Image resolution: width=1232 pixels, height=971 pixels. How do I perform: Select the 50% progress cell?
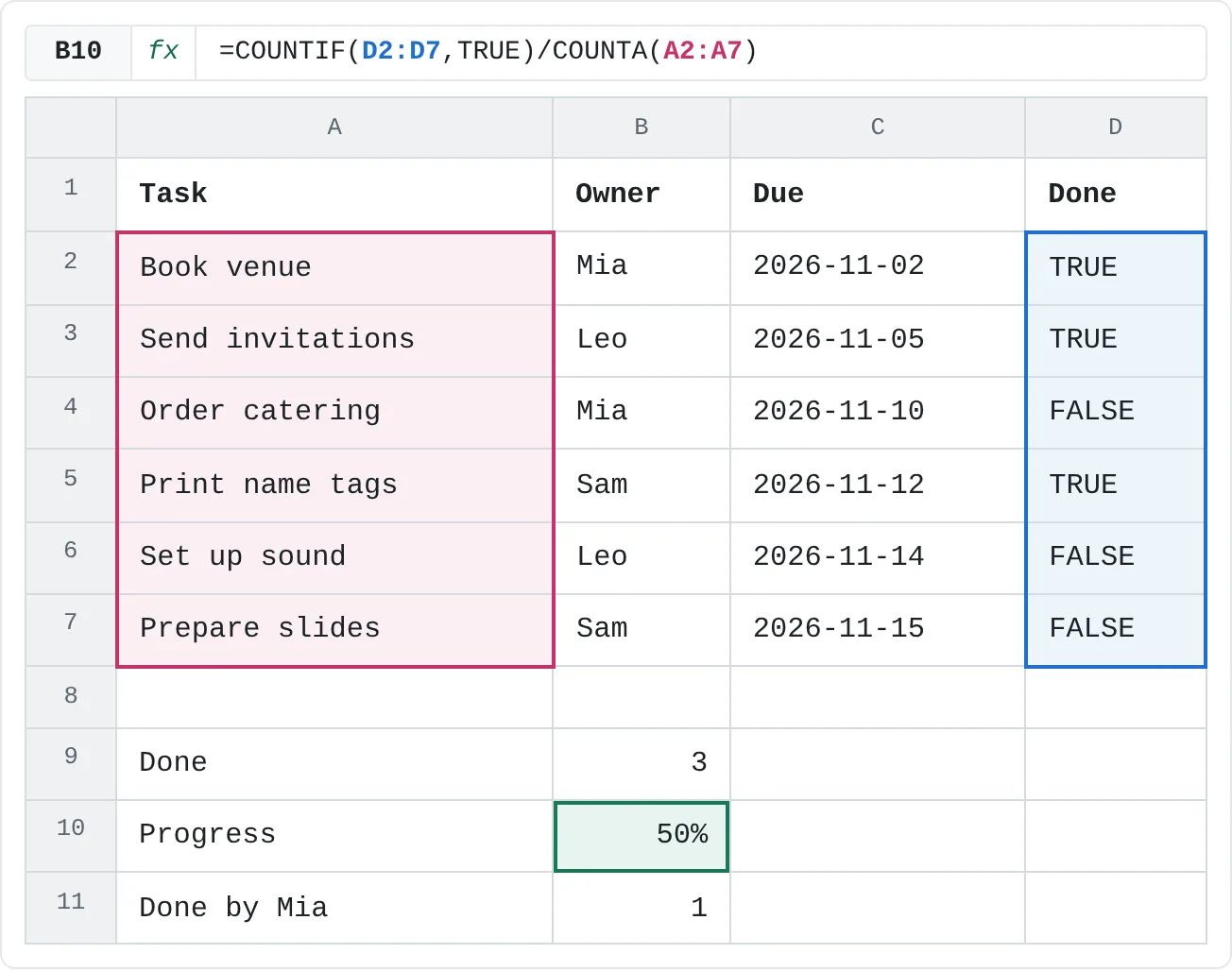tap(642, 836)
